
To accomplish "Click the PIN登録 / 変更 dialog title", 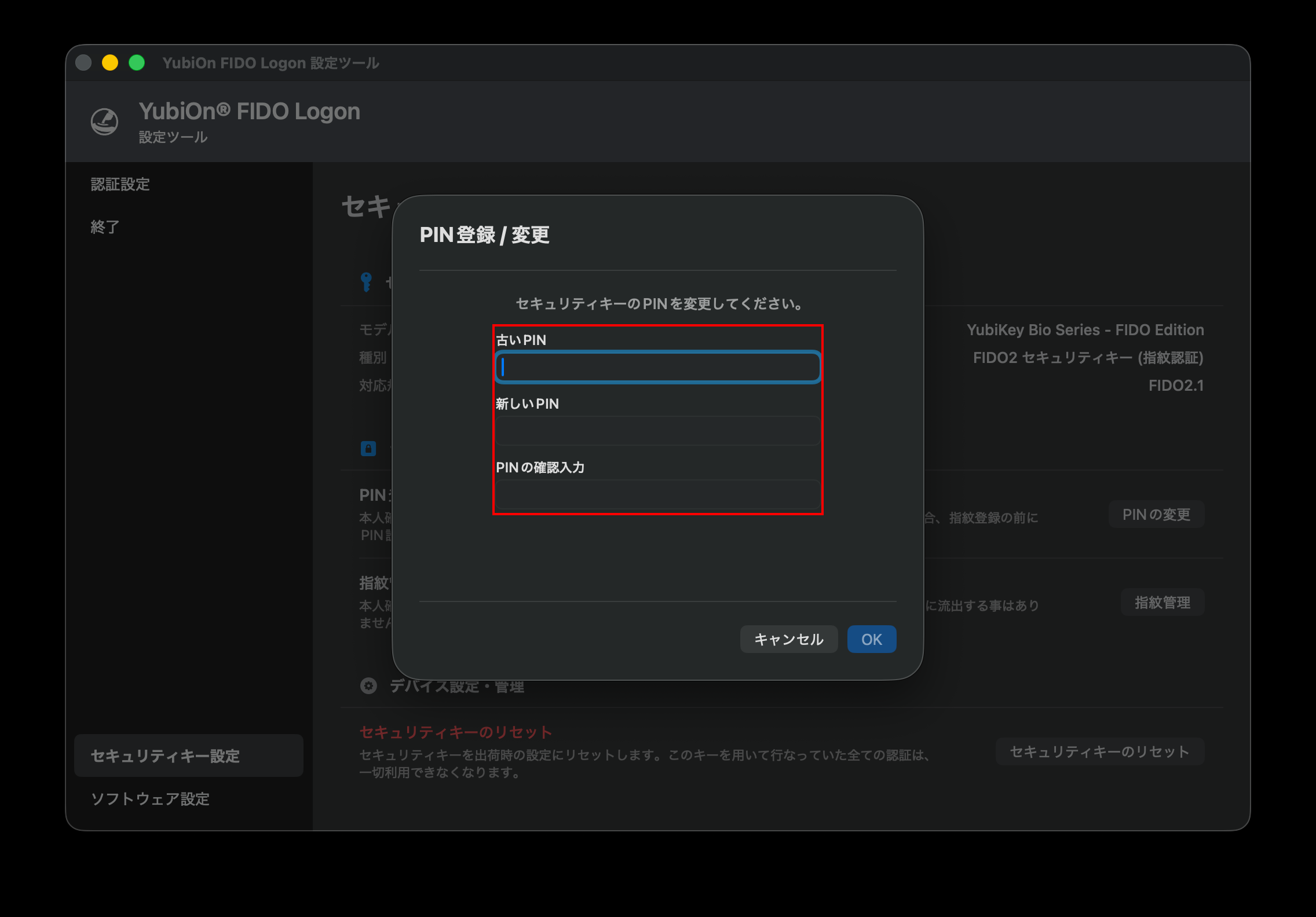I will coord(485,235).
